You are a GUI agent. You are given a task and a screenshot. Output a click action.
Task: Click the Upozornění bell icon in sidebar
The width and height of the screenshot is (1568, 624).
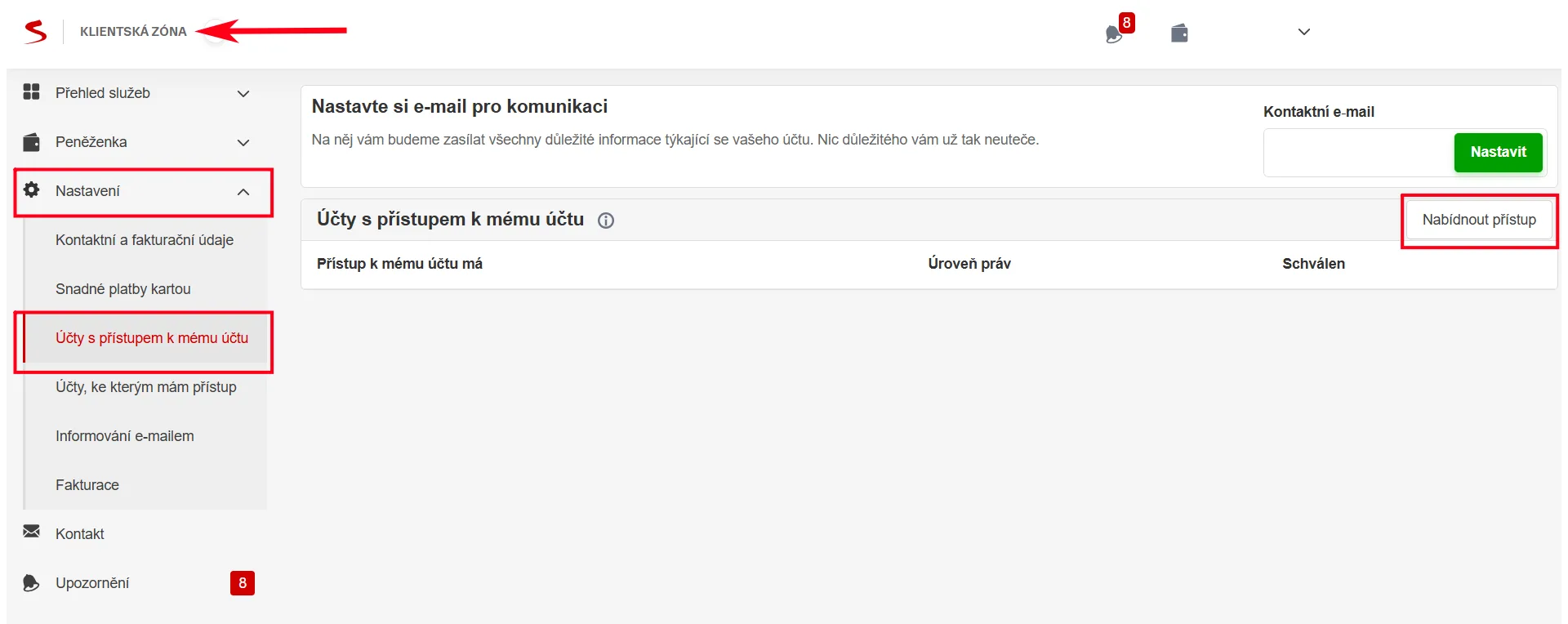pos(31,582)
